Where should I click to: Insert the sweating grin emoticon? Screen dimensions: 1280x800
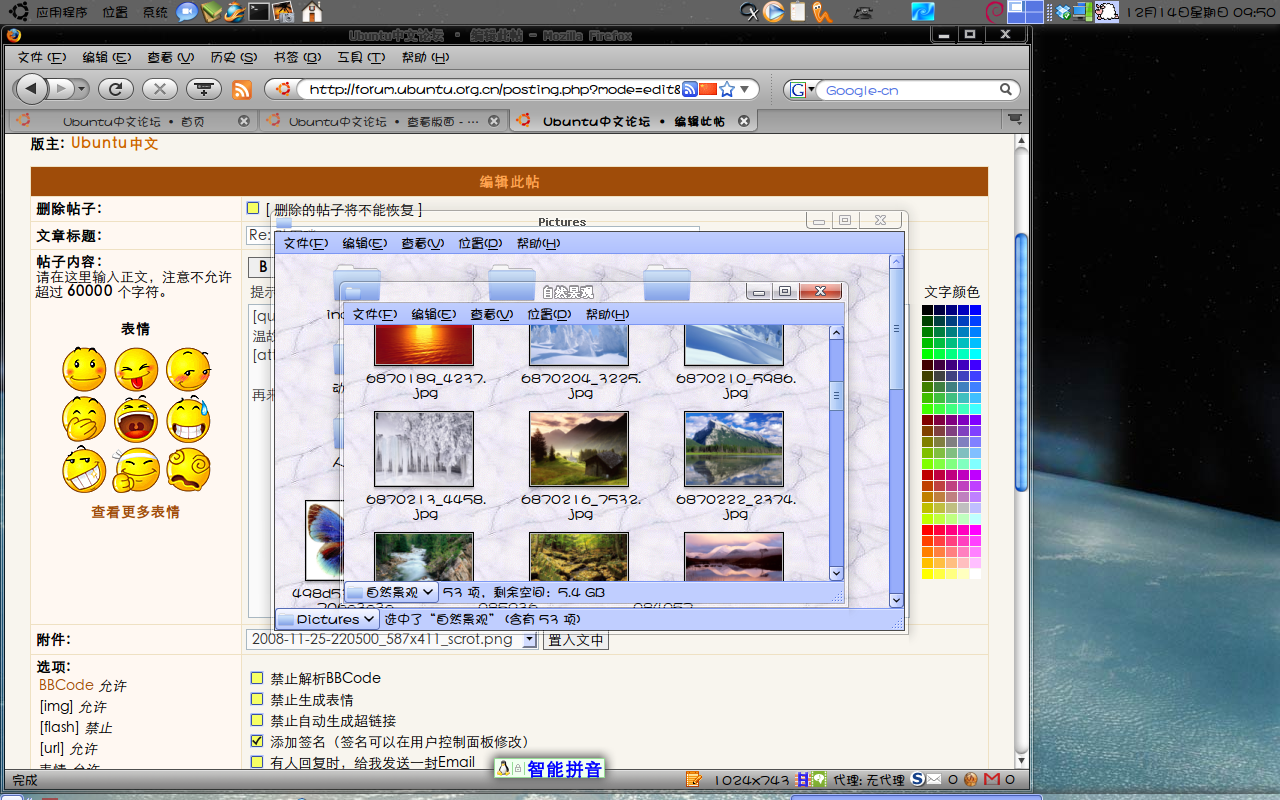(x=188, y=420)
